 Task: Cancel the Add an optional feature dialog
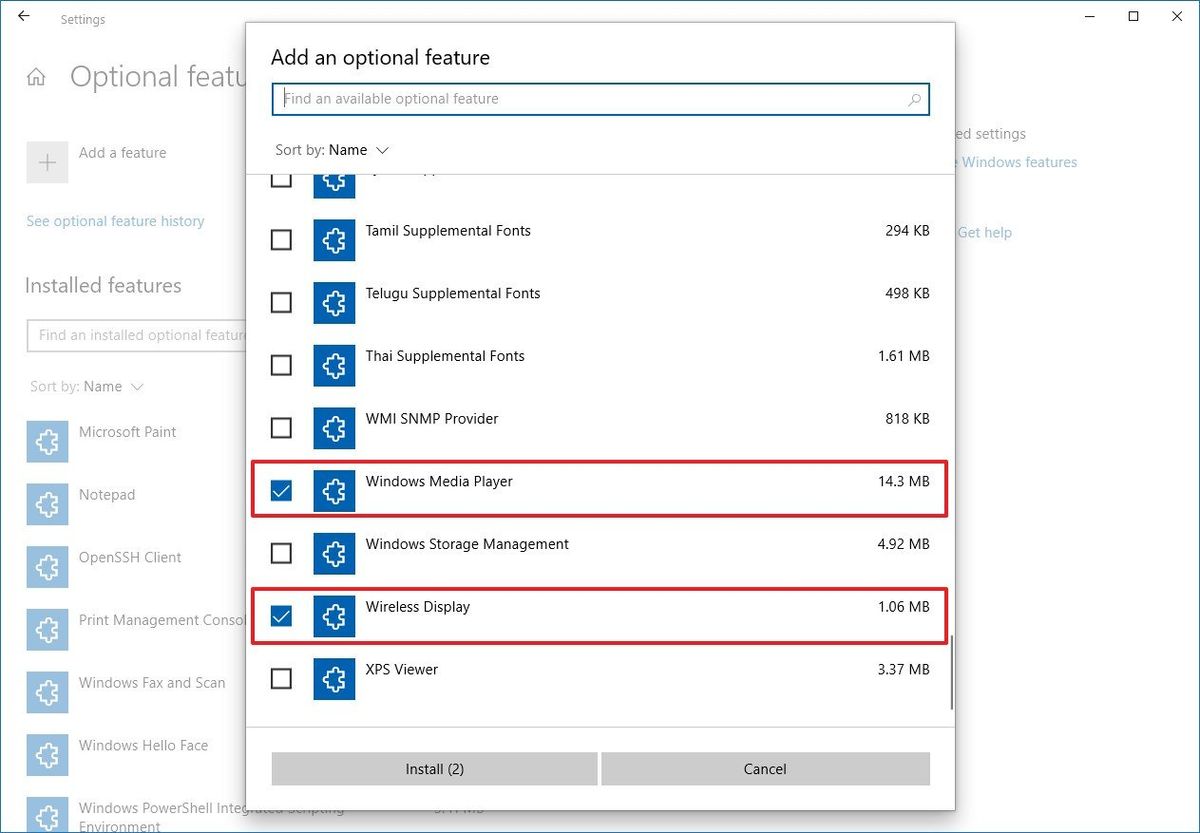765,769
